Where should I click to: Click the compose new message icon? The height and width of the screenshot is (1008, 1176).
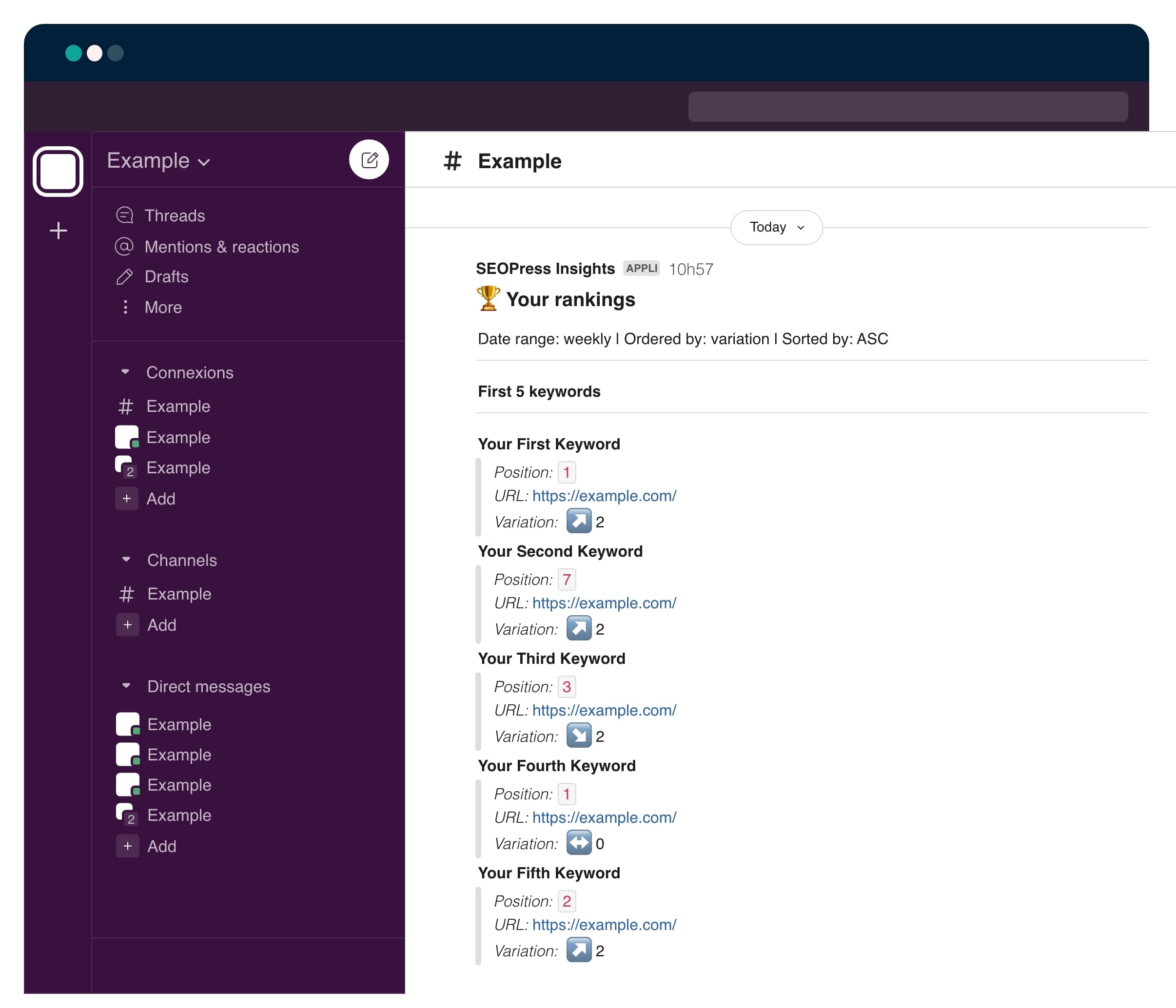coord(369,160)
